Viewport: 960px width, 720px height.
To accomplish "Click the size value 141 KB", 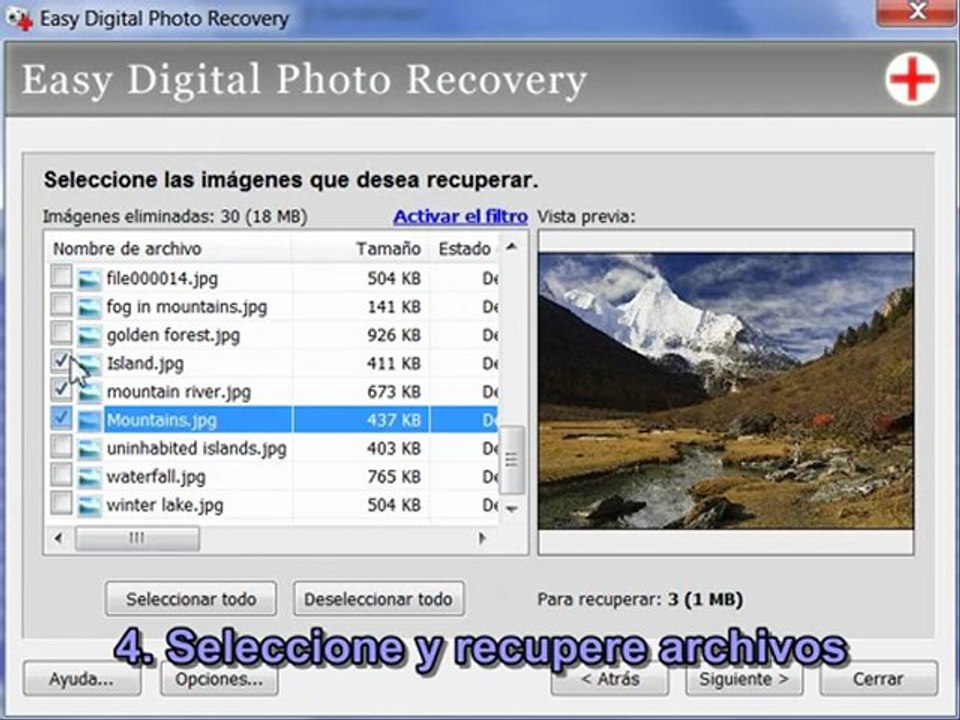I will [394, 307].
